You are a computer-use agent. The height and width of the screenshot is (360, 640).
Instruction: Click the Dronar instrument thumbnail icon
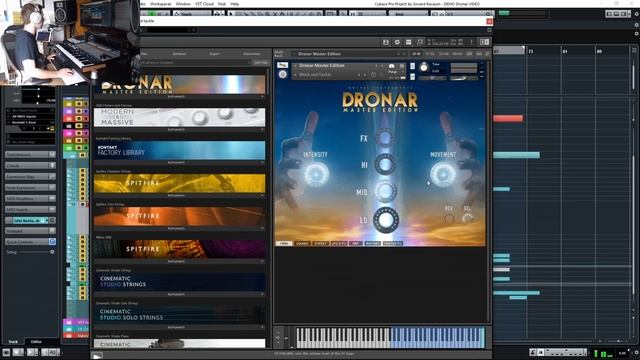pyautogui.click(x=282, y=65)
